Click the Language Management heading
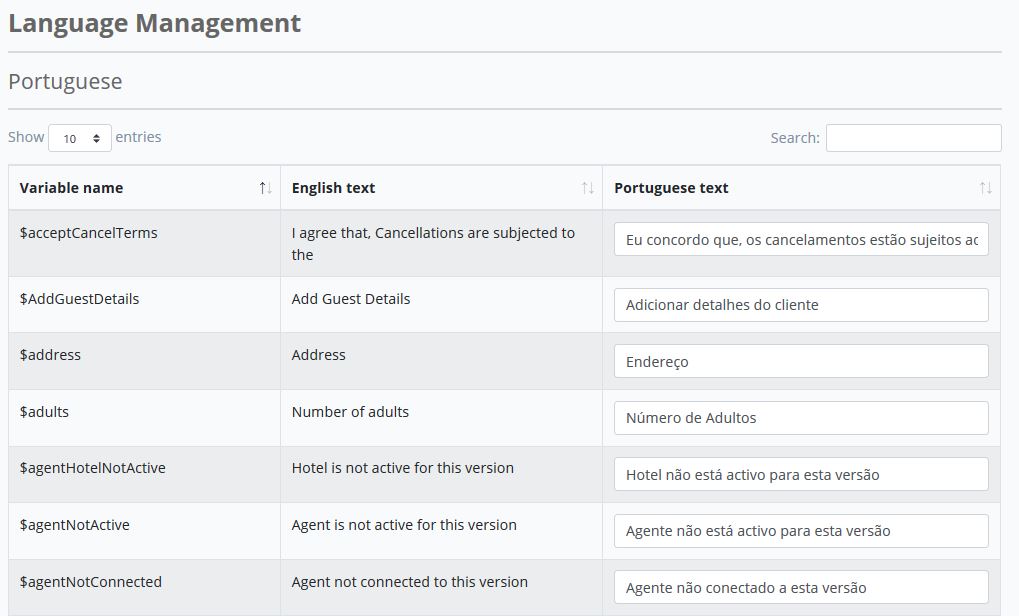 153,22
